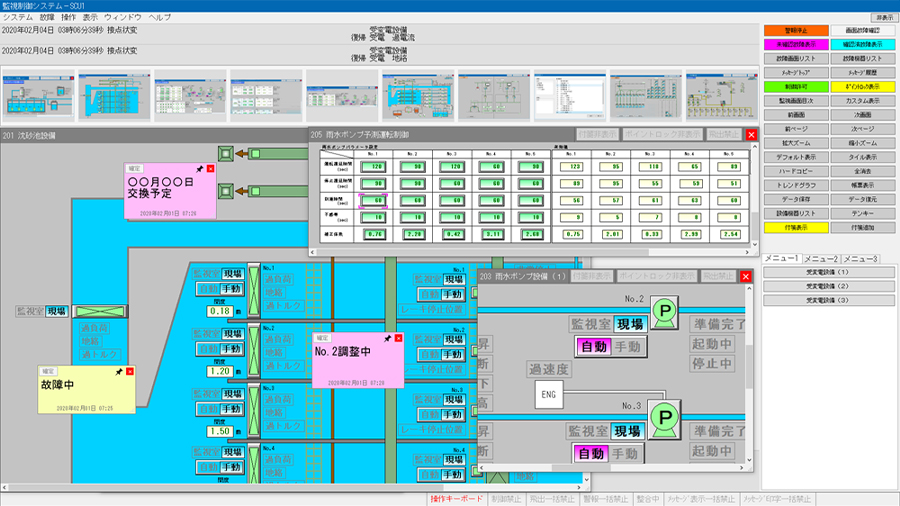900x506 pixels.
Task: Click the left arrow of window 201 horizontal scrollbar
Action: pos(5,488)
